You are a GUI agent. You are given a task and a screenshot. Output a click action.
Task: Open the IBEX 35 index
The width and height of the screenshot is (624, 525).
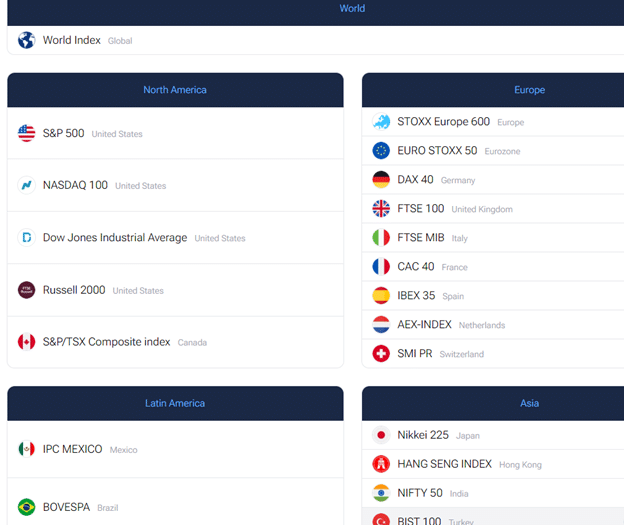pyautogui.click(x=416, y=295)
